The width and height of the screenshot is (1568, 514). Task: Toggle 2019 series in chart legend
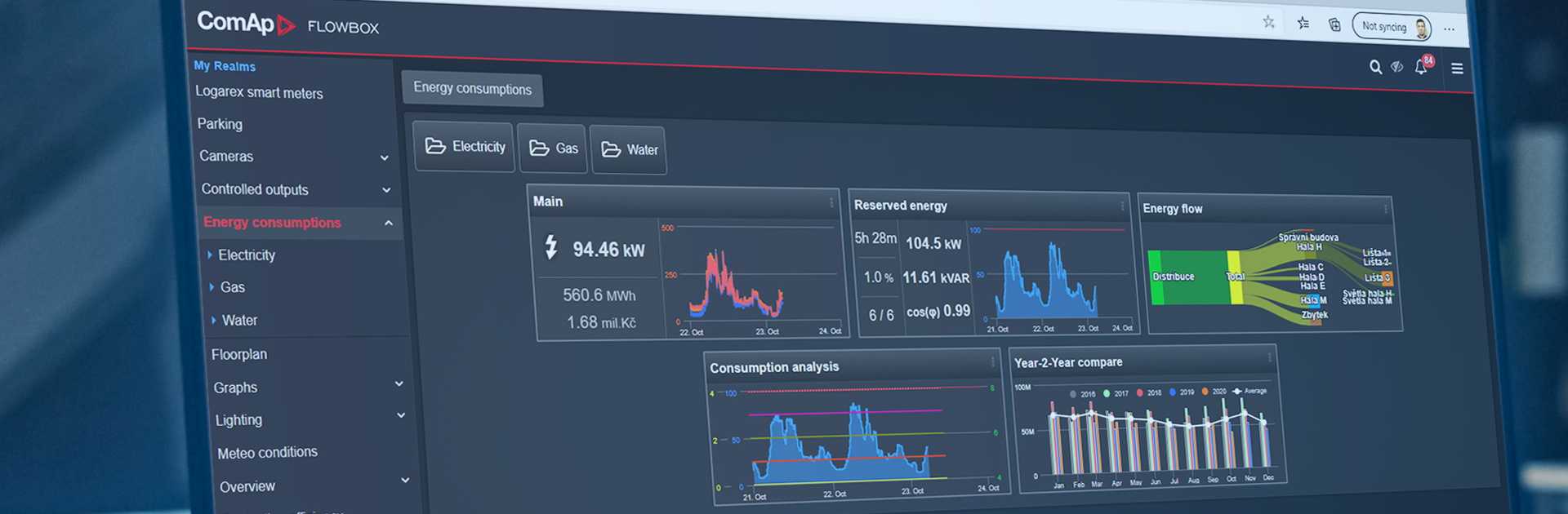click(1181, 392)
